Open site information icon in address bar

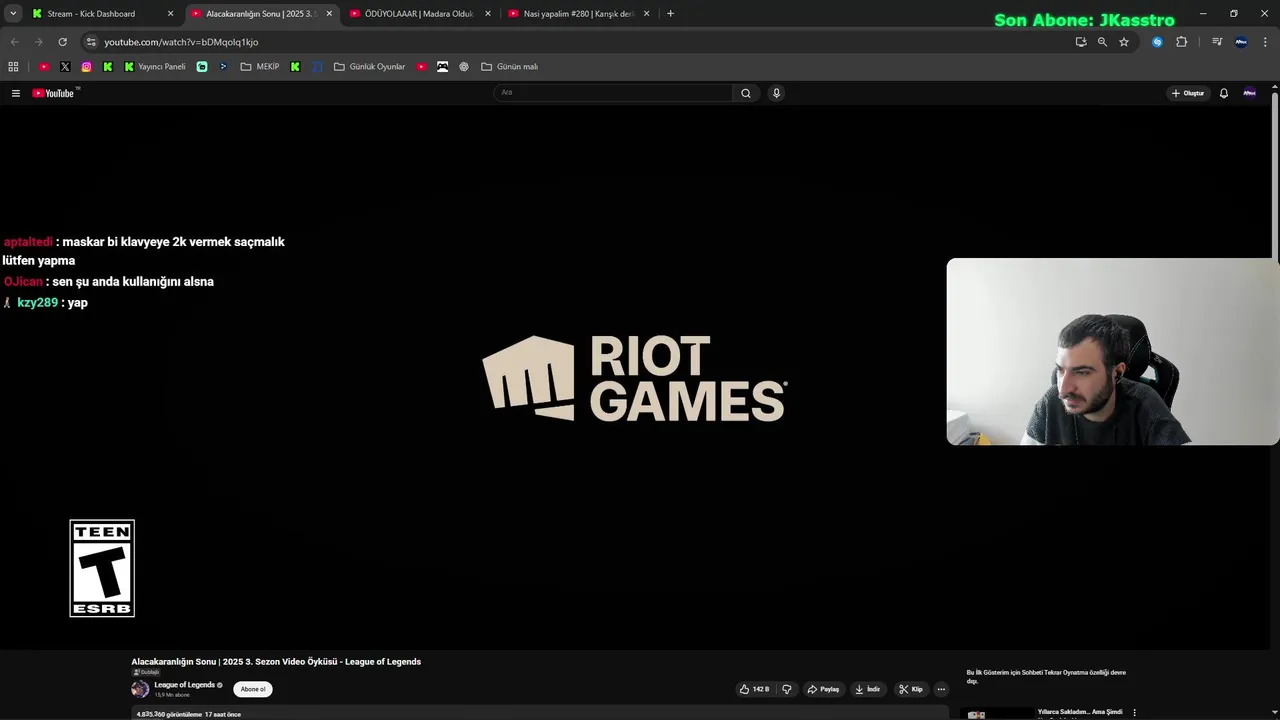pyautogui.click(x=91, y=42)
